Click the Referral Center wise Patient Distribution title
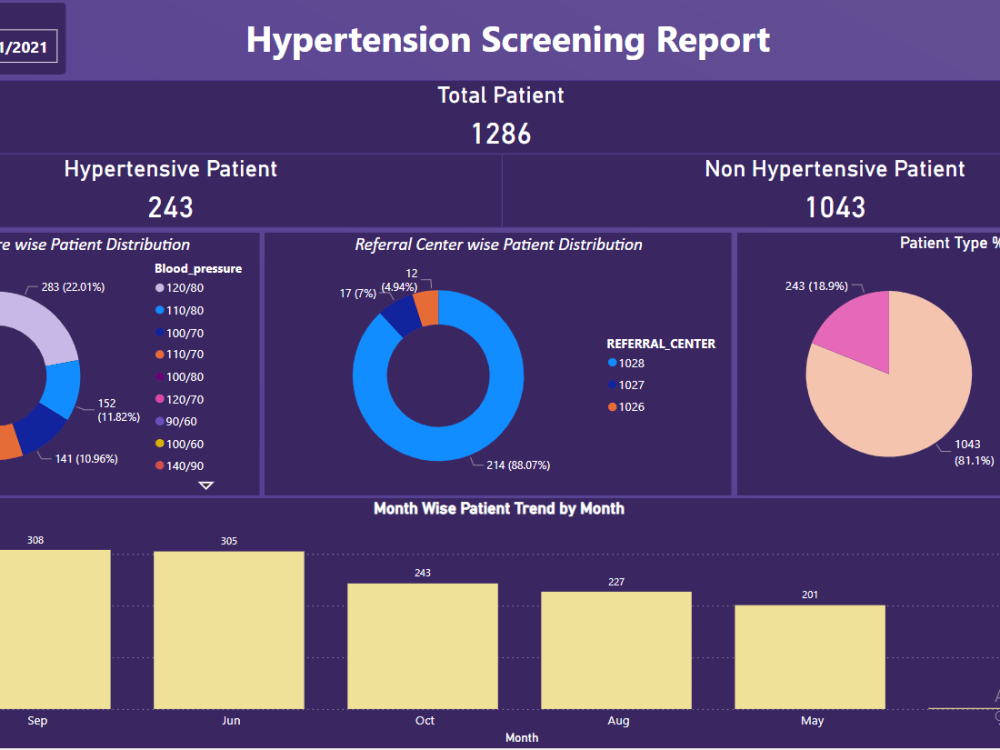This screenshot has height=750, width=1000. pos(498,244)
